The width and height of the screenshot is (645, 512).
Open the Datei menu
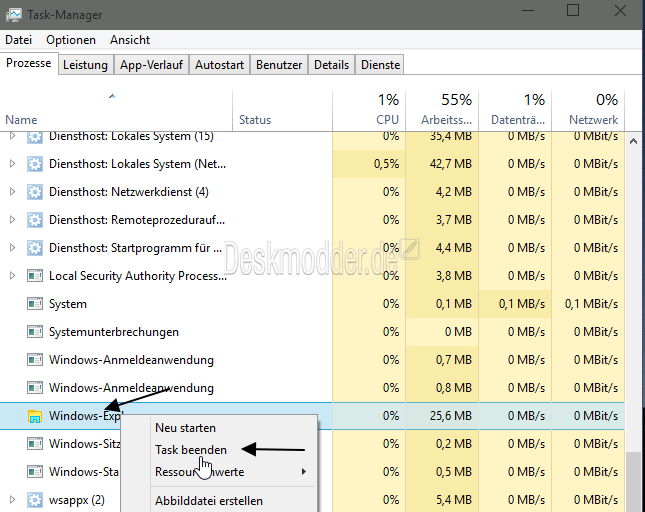point(19,40)
